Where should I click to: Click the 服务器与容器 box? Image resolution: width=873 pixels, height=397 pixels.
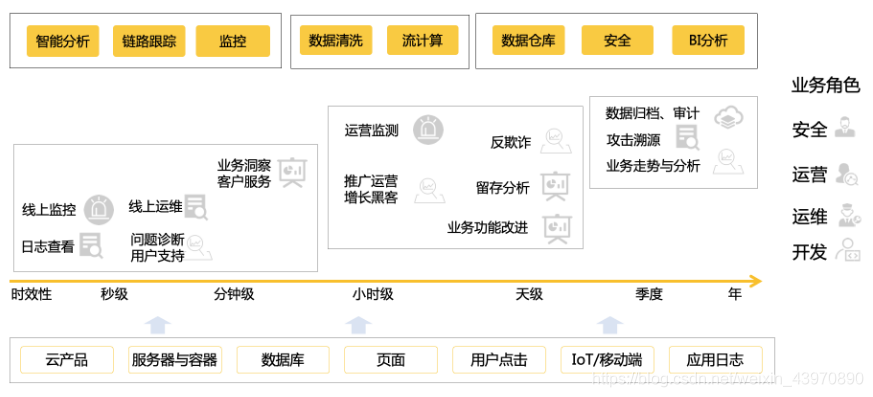click(175, 360)
